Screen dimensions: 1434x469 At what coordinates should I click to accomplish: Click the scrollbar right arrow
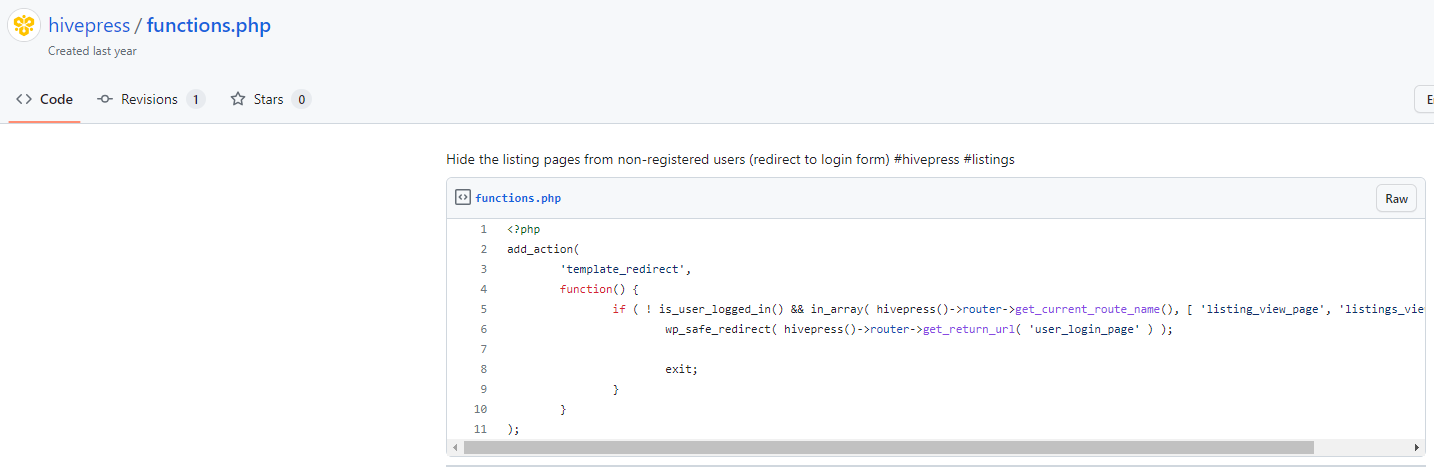pos(1417,447)
